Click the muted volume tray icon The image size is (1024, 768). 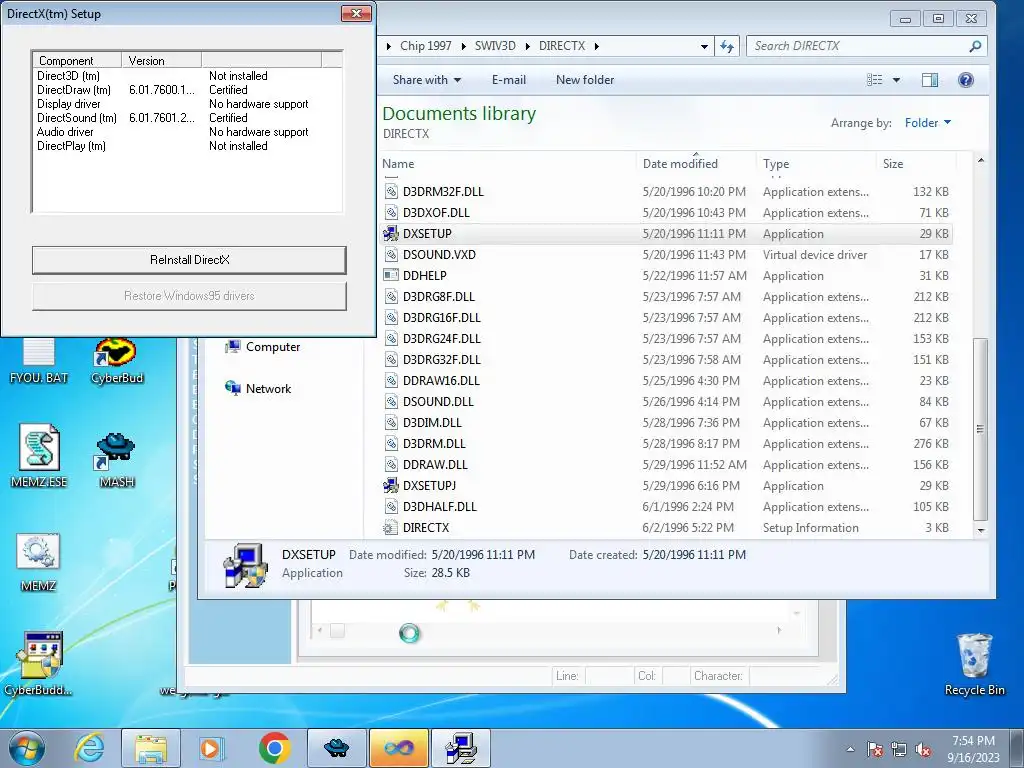(x=923, y=750)
